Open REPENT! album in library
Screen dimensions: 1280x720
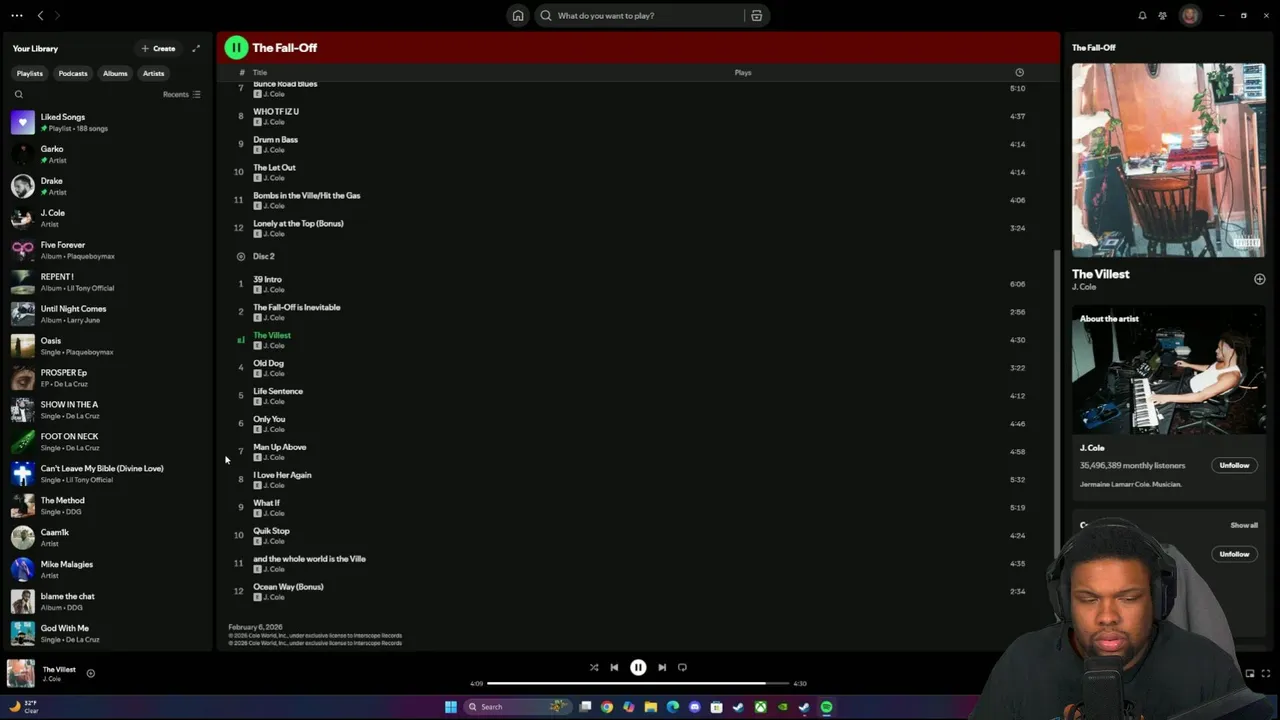point(107,282)
